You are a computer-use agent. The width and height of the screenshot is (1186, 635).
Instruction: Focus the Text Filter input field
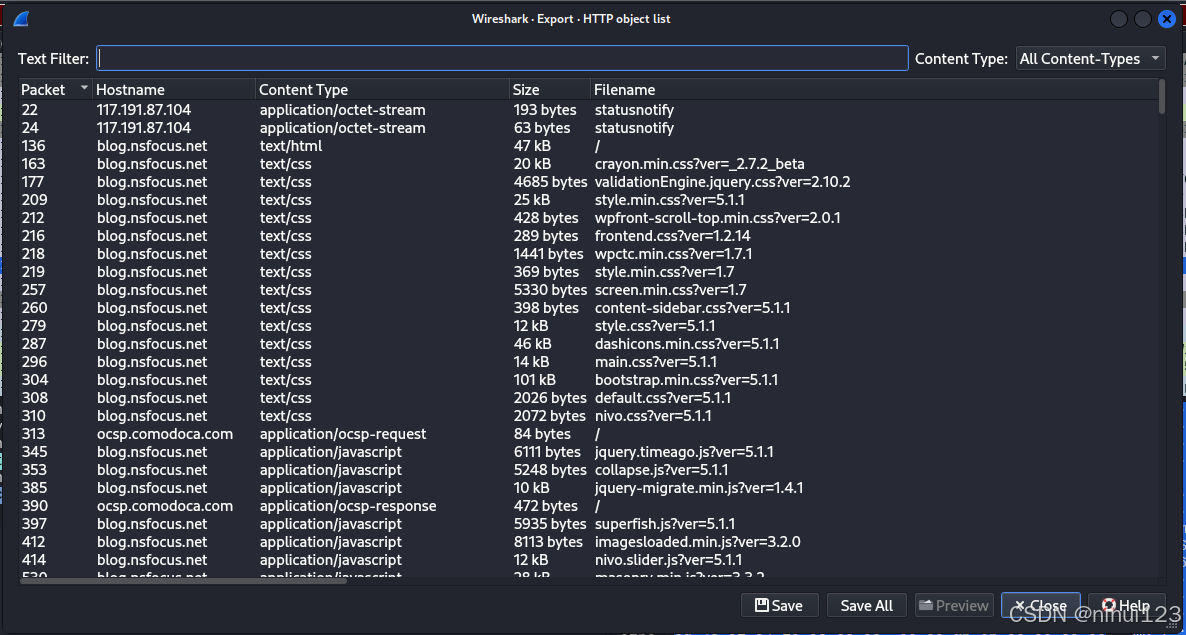coord(502,58)
